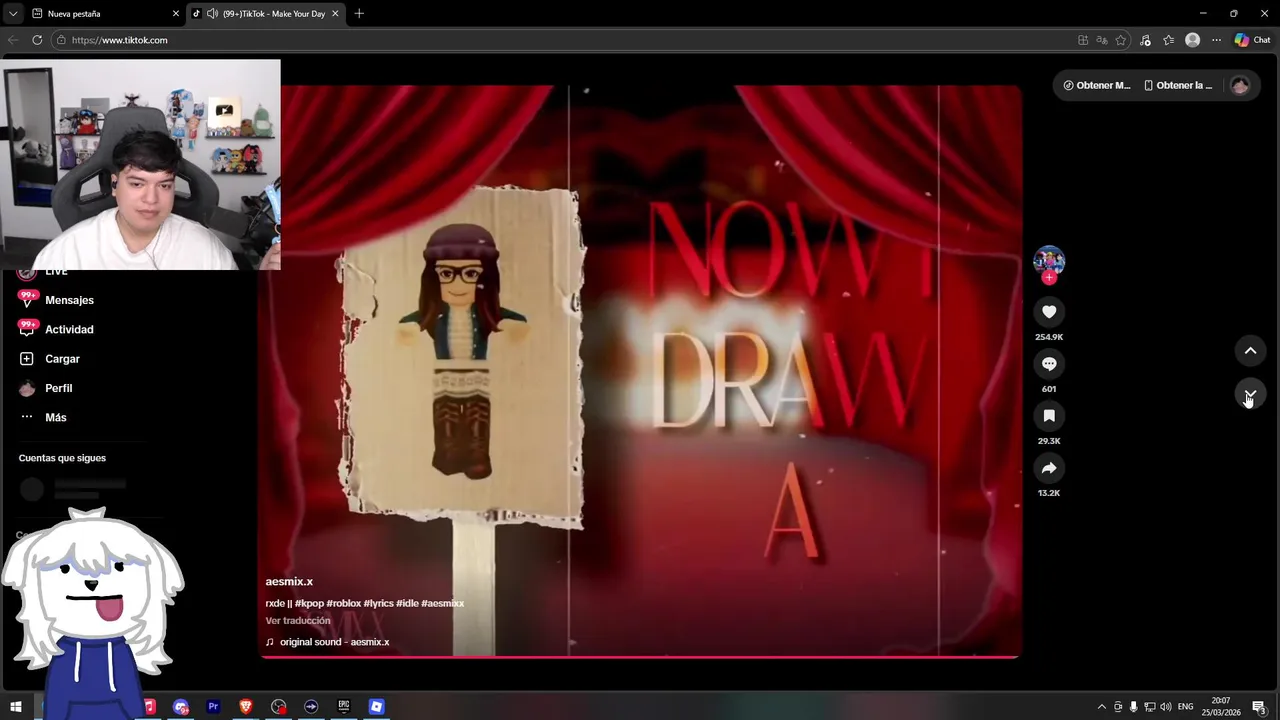Show hidden tray icons chevron
The height and width of the screenshot is (720, 1280).
click(x=1102, y=707)
